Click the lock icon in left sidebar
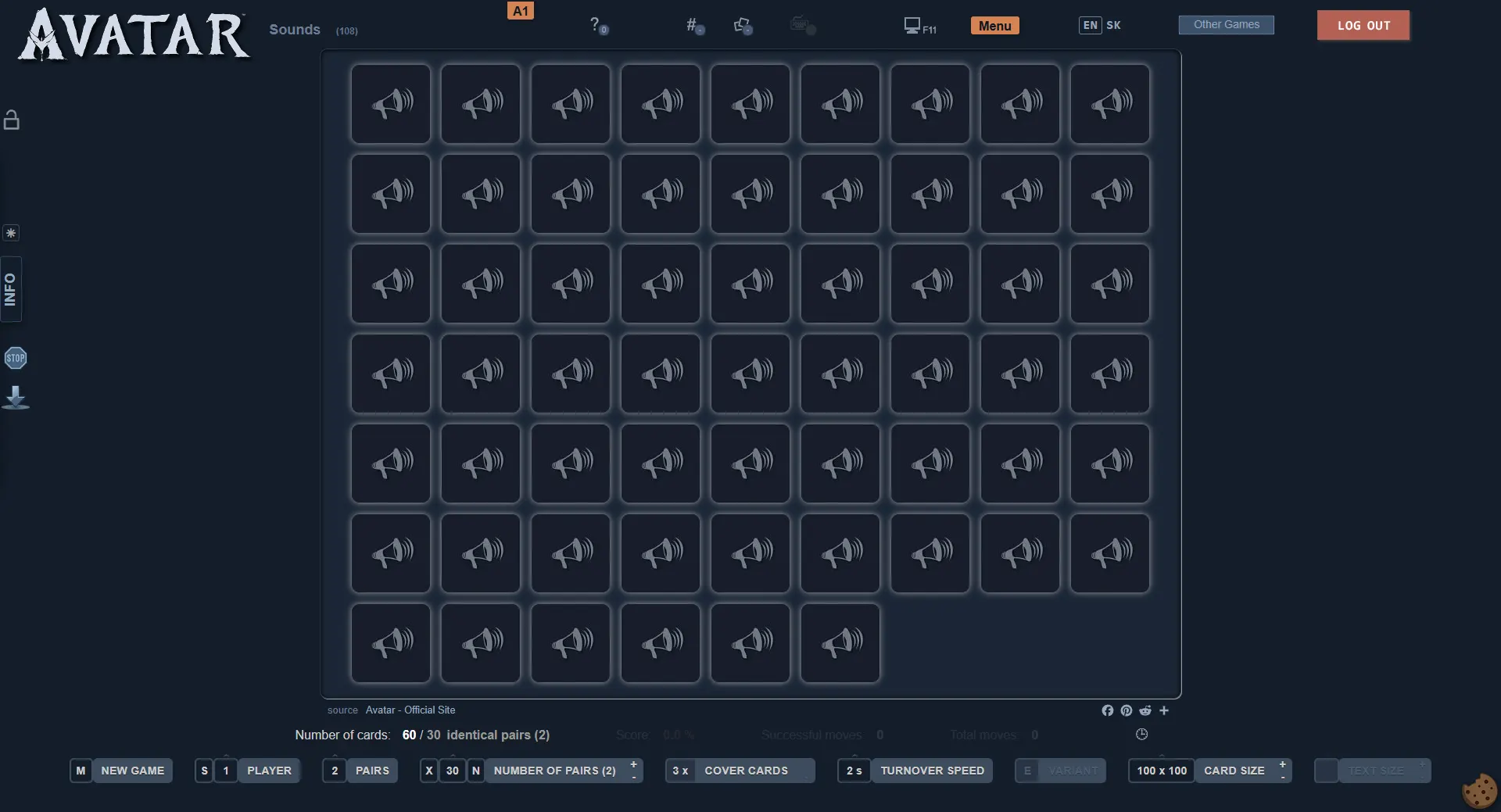 pyautogui.click(x=12, y=120)
